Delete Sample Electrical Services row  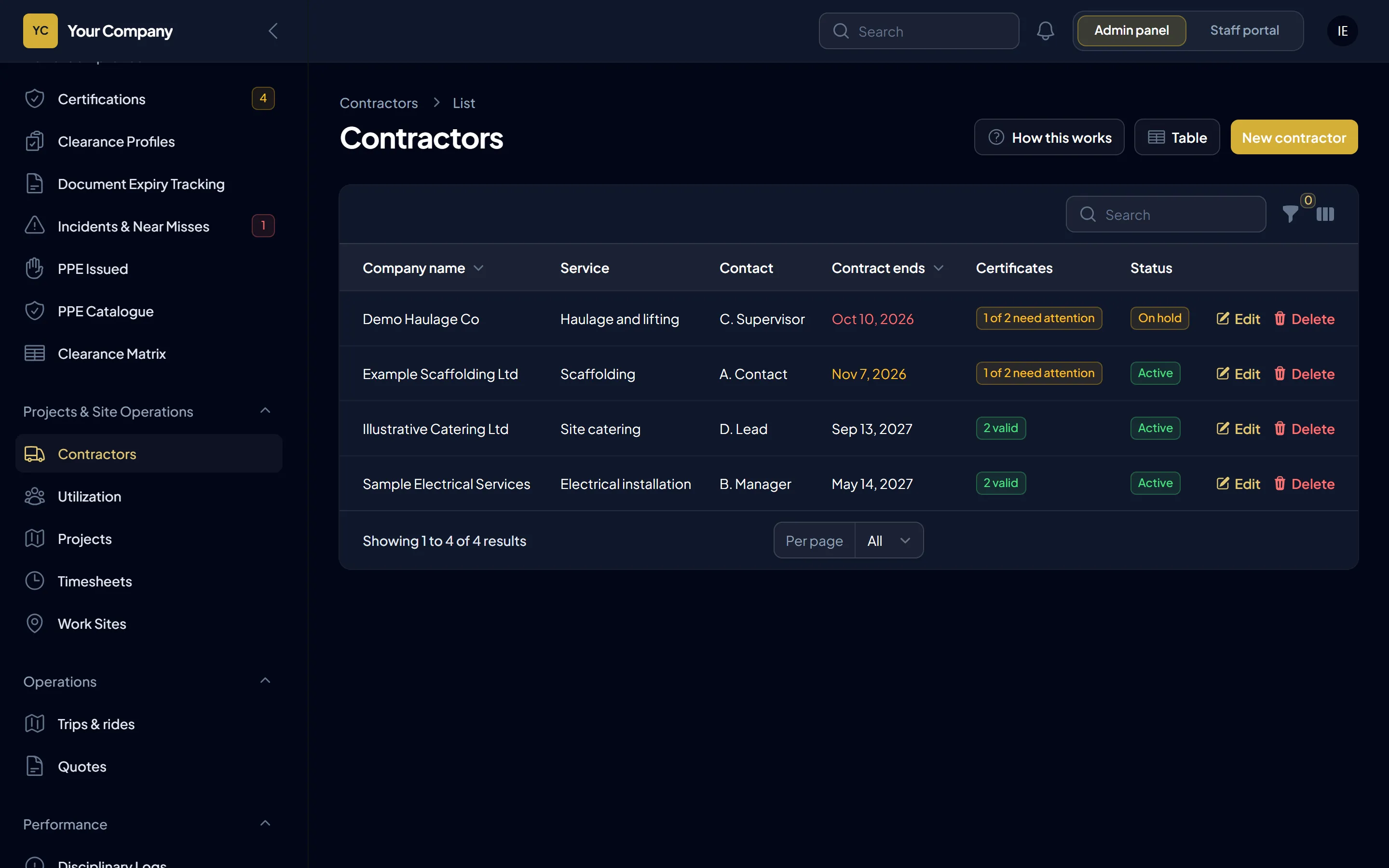(1304, 484)
